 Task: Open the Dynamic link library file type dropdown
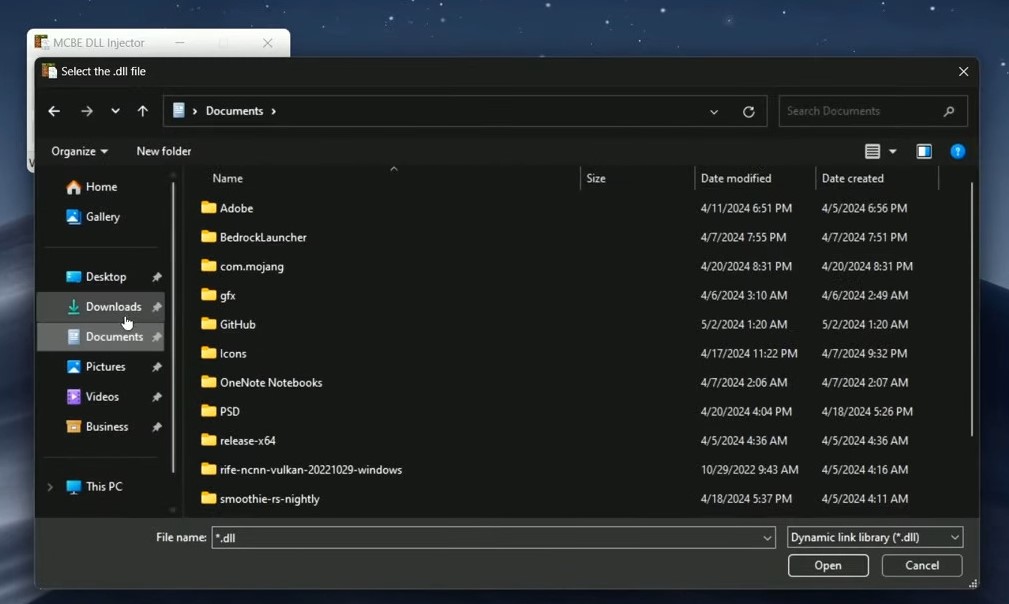pyautogui.click(x=875, y=538)
